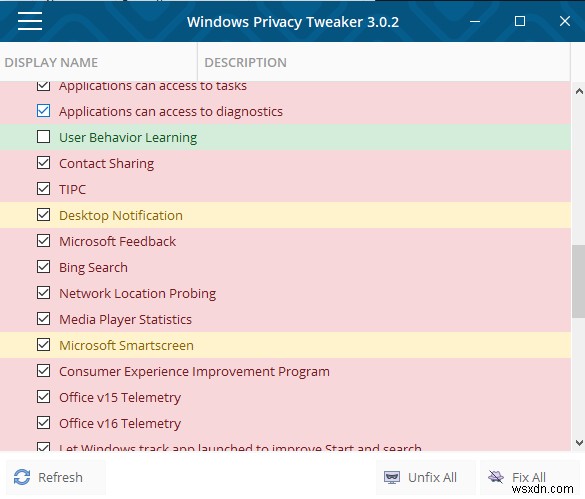Uncheck the Media Player Statistics checkbox

click(43, 319)
